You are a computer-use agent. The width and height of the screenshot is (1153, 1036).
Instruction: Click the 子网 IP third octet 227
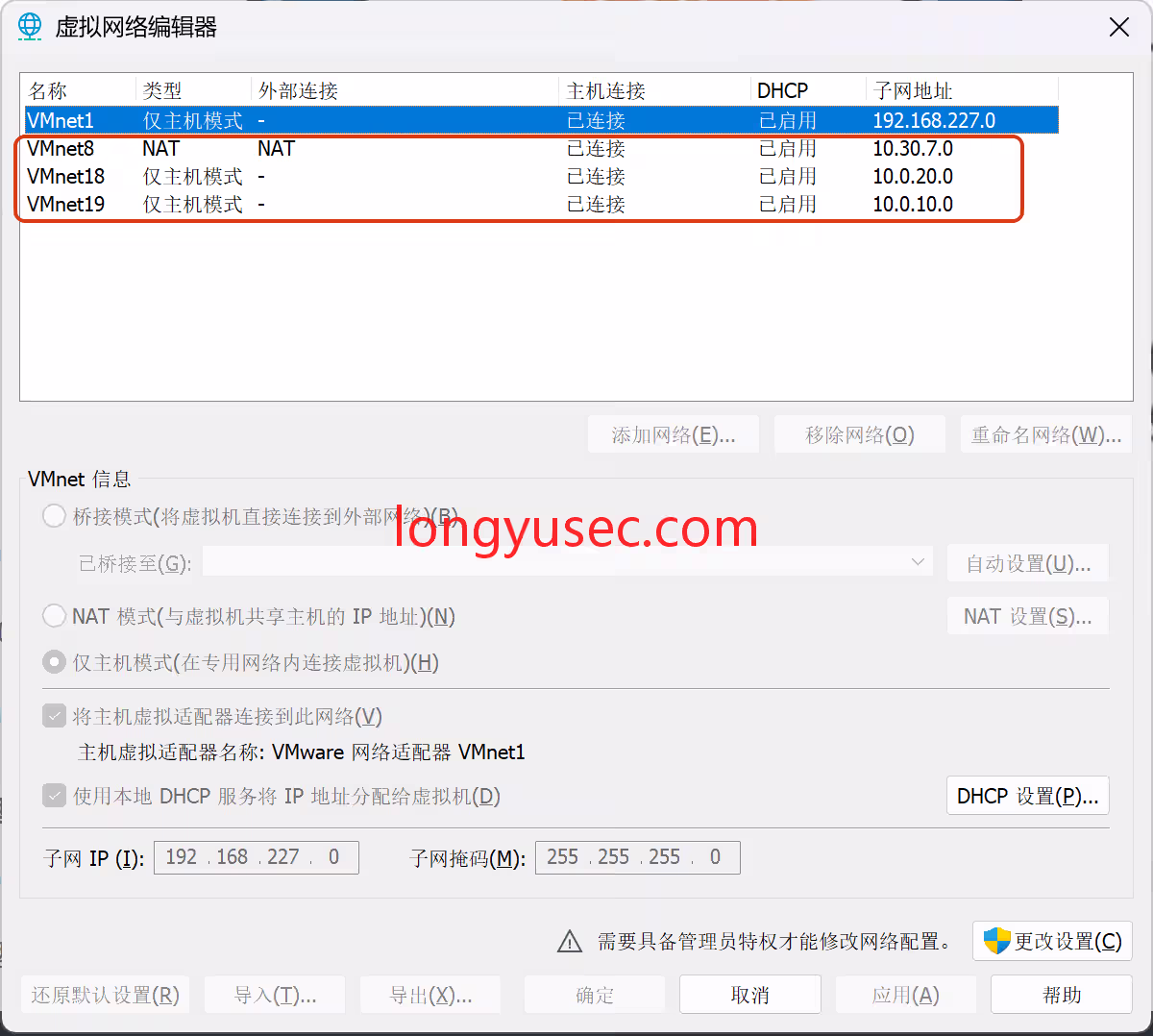(x=283, y=857)
